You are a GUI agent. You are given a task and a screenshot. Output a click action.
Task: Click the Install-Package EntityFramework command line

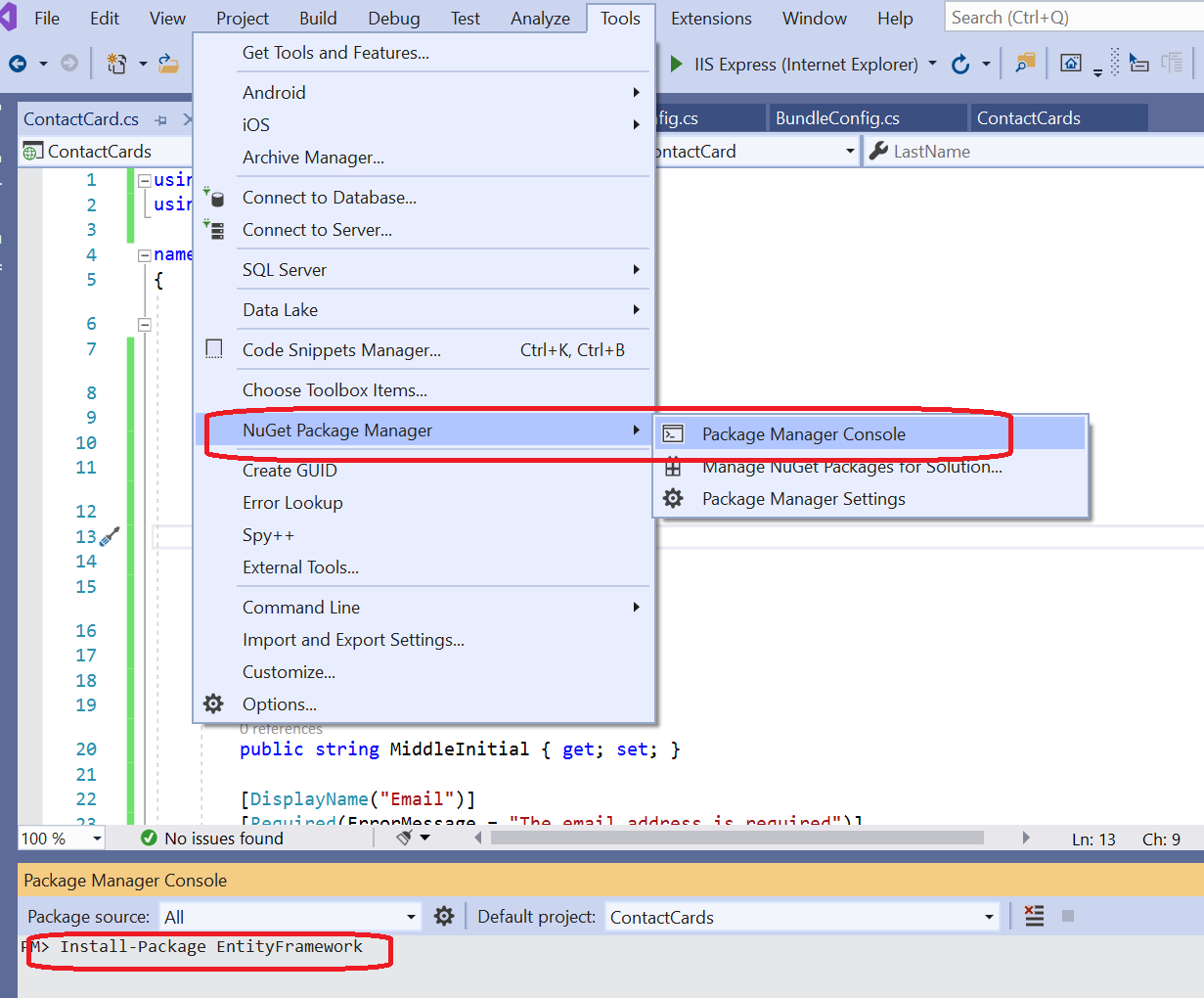[x=211, y=946]
